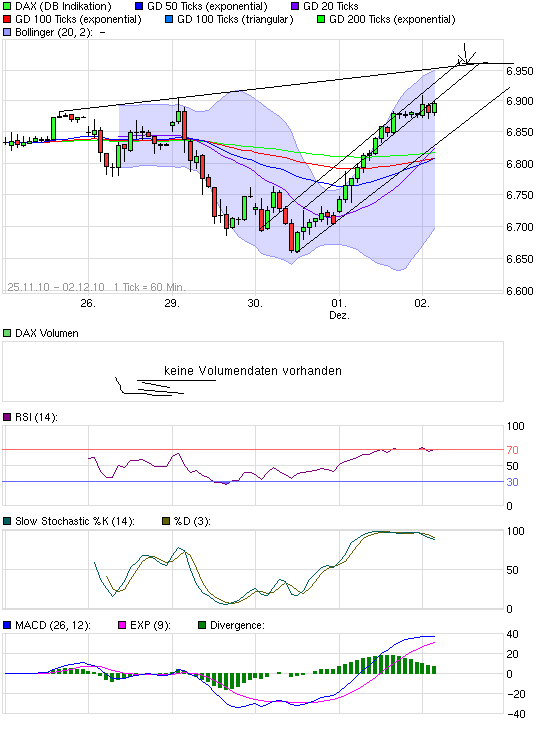The height and width of the screenshot is (748, 545).
Task: Click the 6.950 price axis label
Action: 520,71
